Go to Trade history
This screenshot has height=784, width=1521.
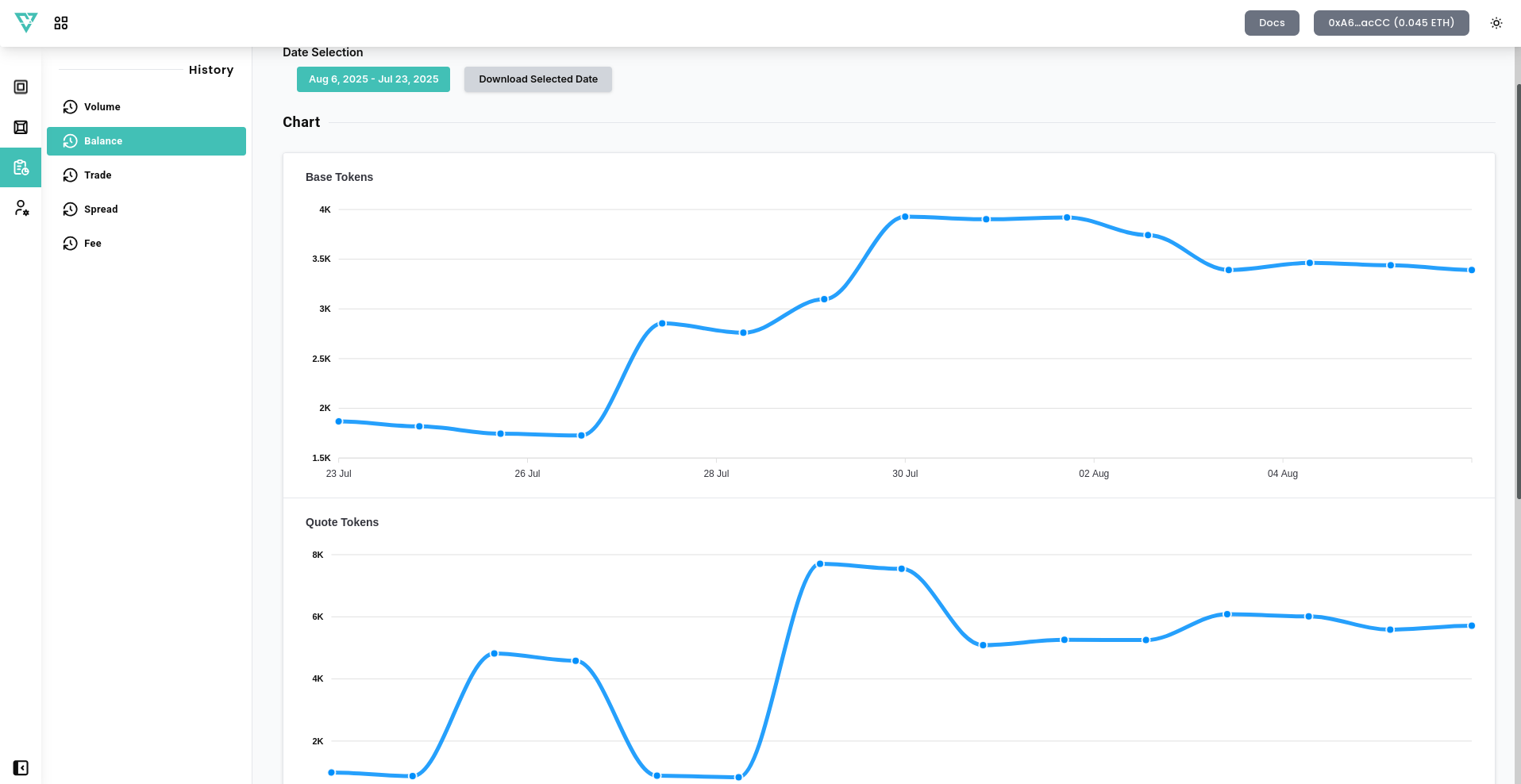coord(98,175)
